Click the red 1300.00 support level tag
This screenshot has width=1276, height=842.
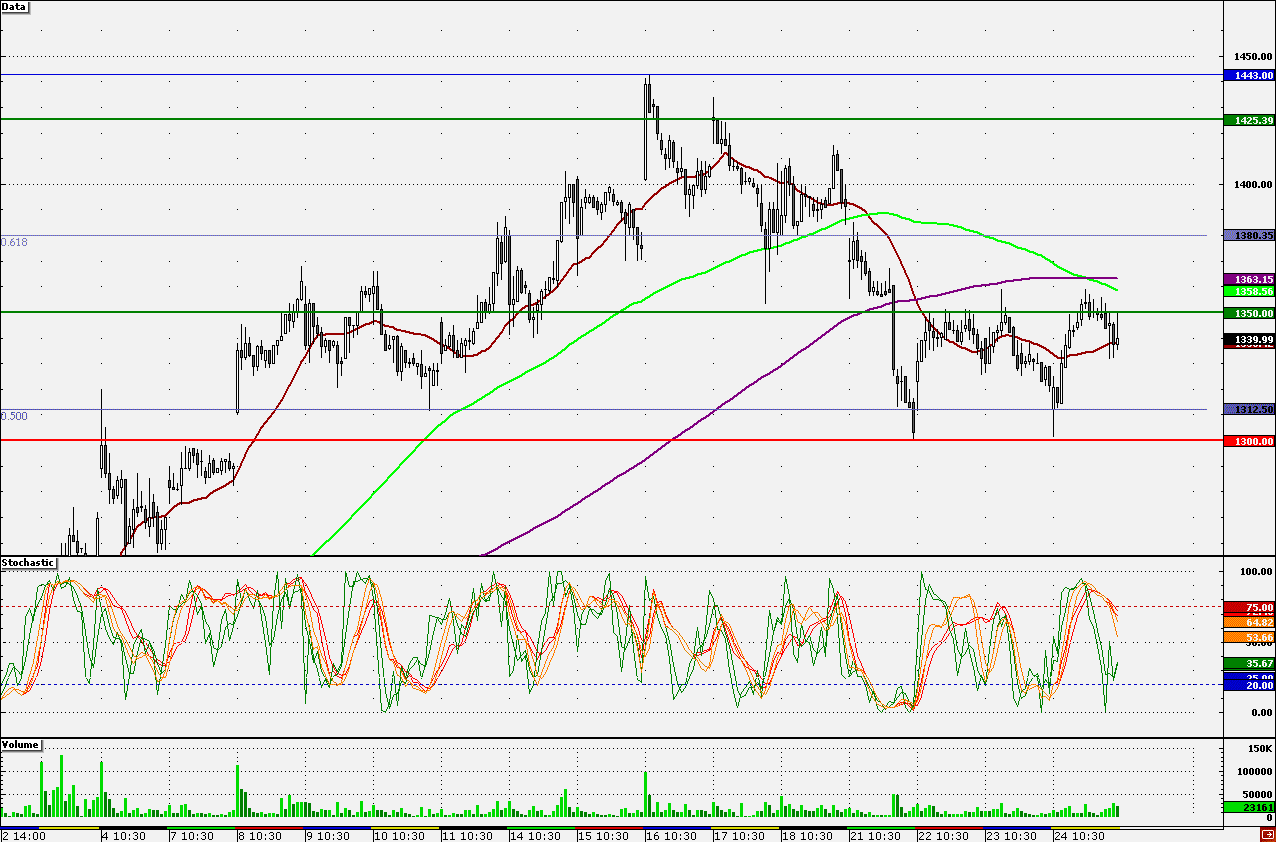coord(1250,441)
